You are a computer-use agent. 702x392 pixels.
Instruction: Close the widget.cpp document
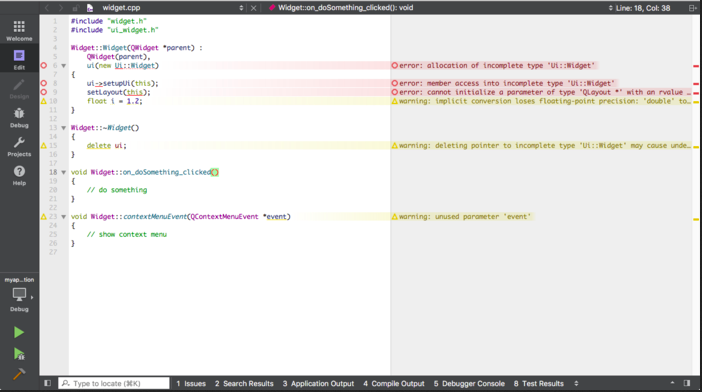(x=253, y=8)
